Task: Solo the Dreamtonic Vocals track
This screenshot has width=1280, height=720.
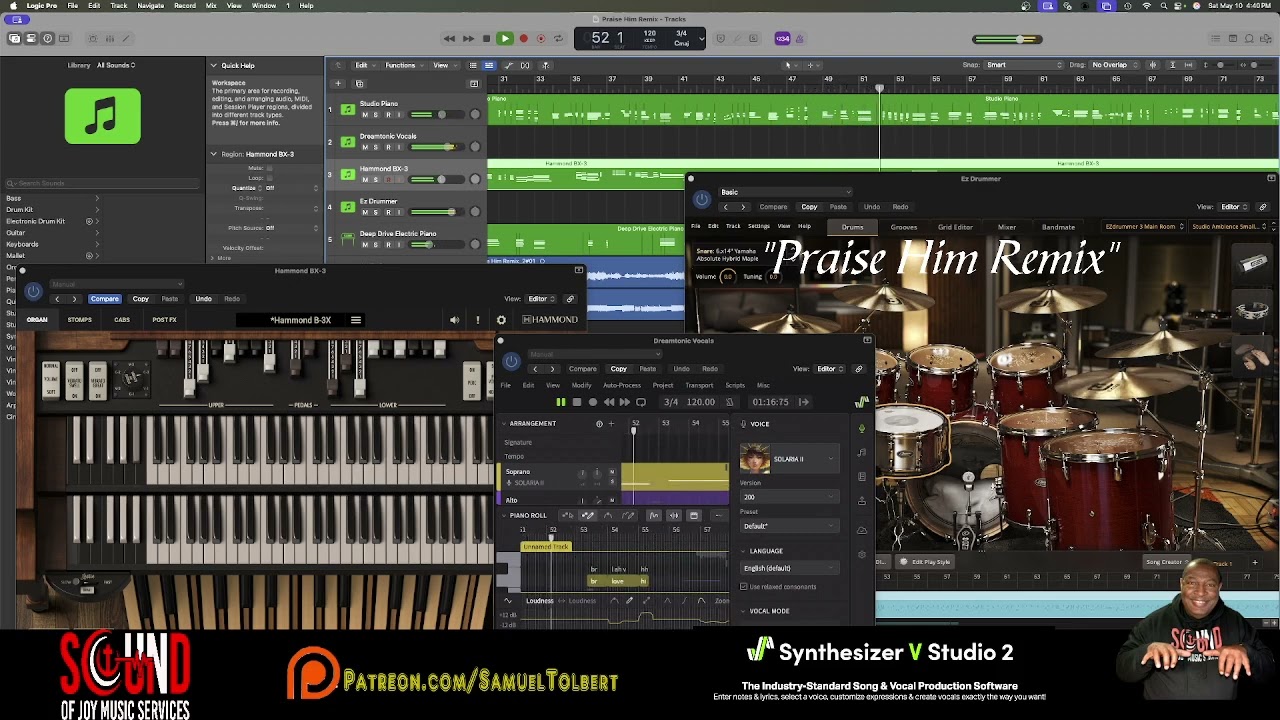Action: 376,146
